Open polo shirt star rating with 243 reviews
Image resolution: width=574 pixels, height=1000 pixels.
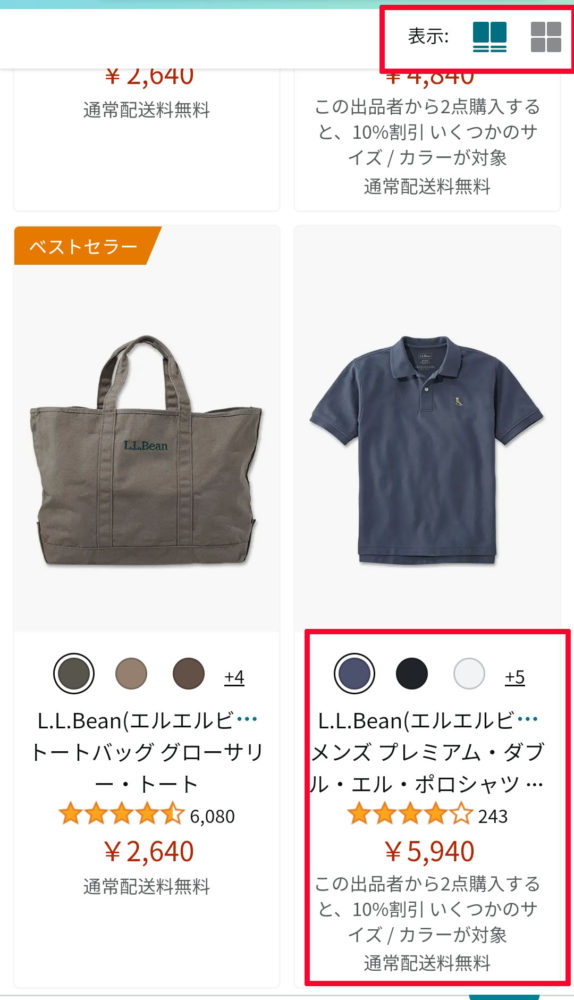[x=427, y=816]
